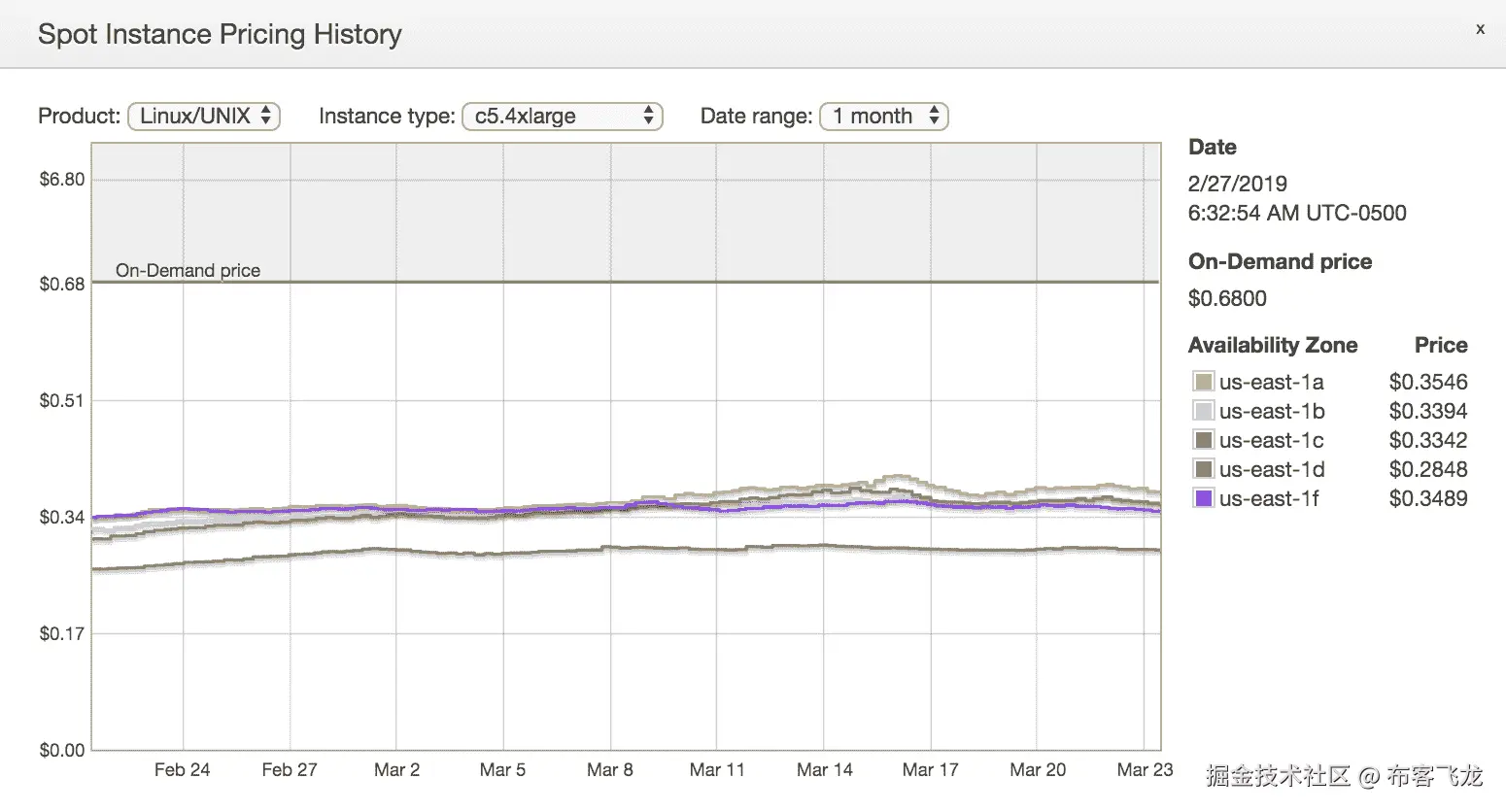Click the Mar 23 x-axis label
1506x812 pixels.
1145,769
